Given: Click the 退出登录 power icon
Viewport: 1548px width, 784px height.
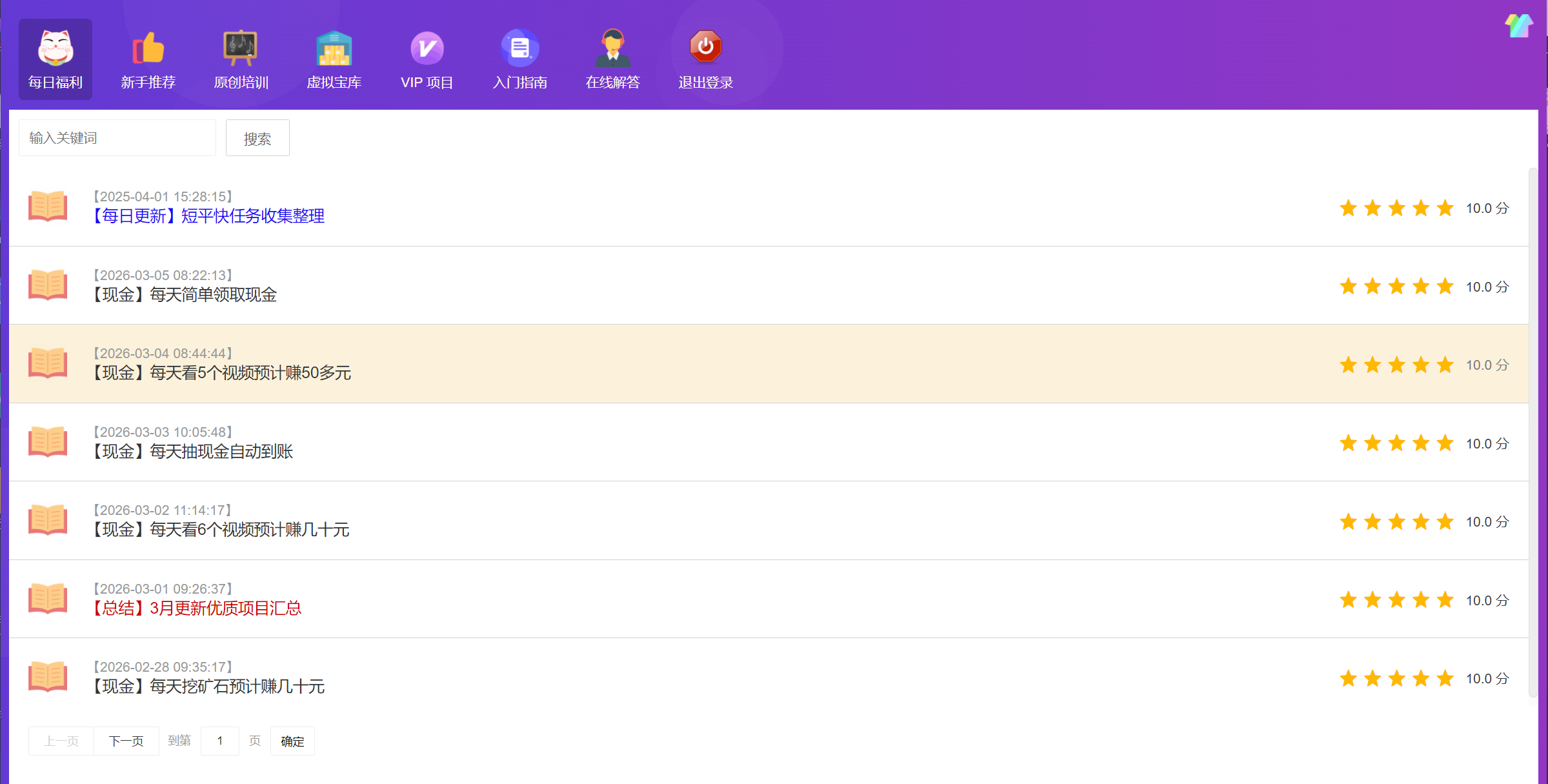Looking at the screenshot, I should [705, 47].
